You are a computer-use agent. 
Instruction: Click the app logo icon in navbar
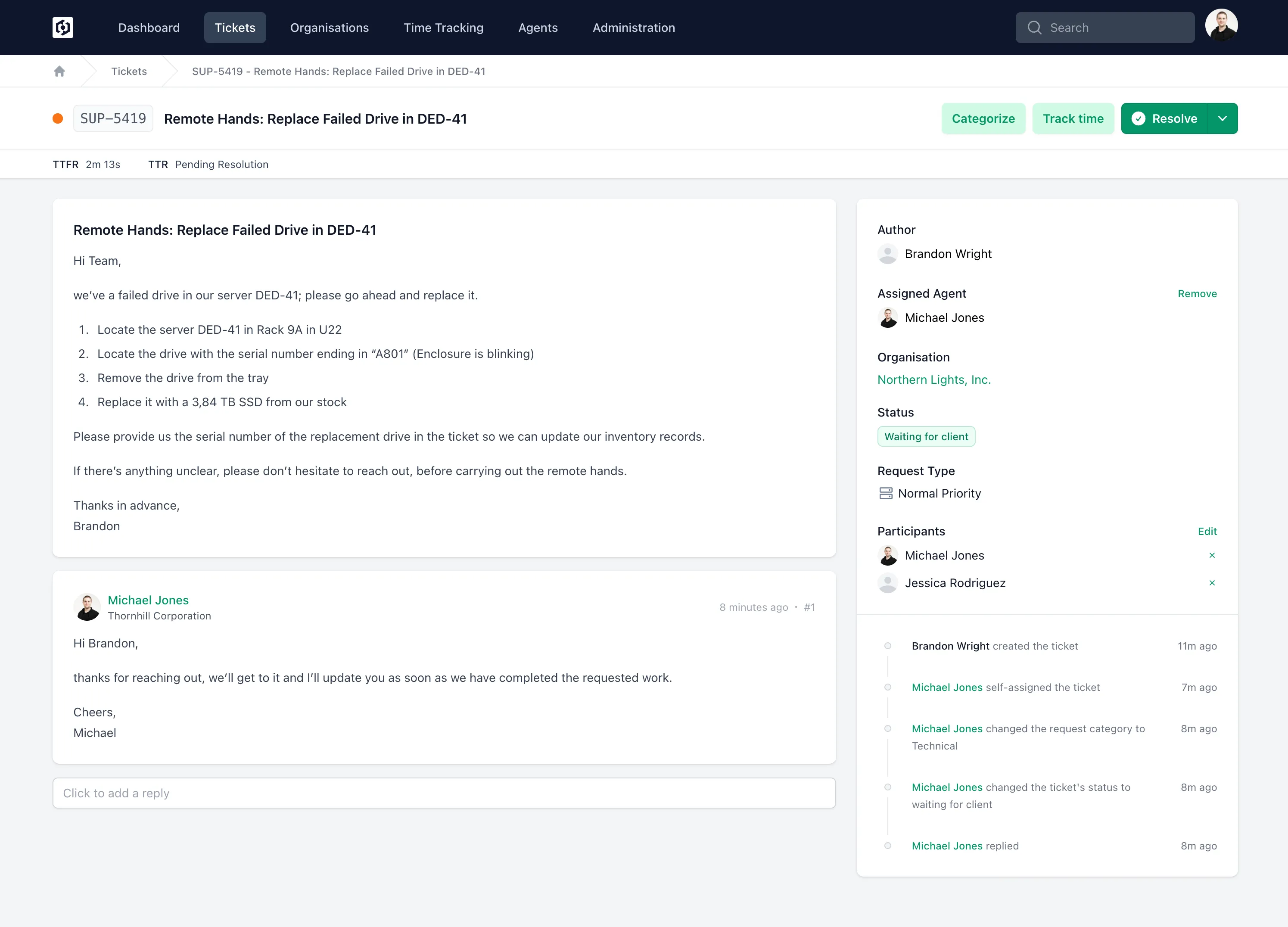tap(62, 27)
